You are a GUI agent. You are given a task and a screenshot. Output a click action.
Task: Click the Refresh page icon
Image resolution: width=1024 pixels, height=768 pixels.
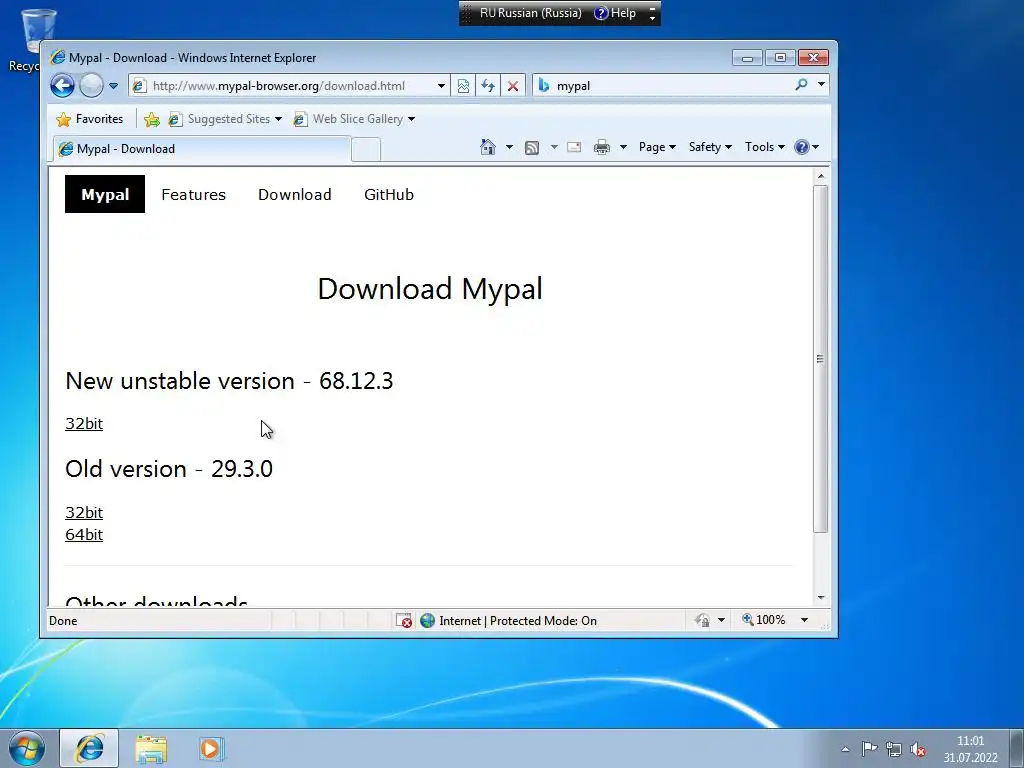tap(488, 86)
